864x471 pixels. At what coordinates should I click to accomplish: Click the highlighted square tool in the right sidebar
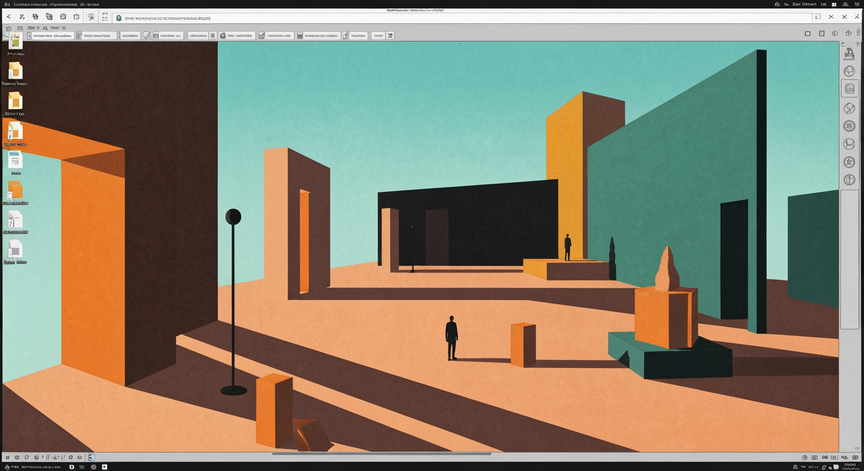click(x=849, y=89)
